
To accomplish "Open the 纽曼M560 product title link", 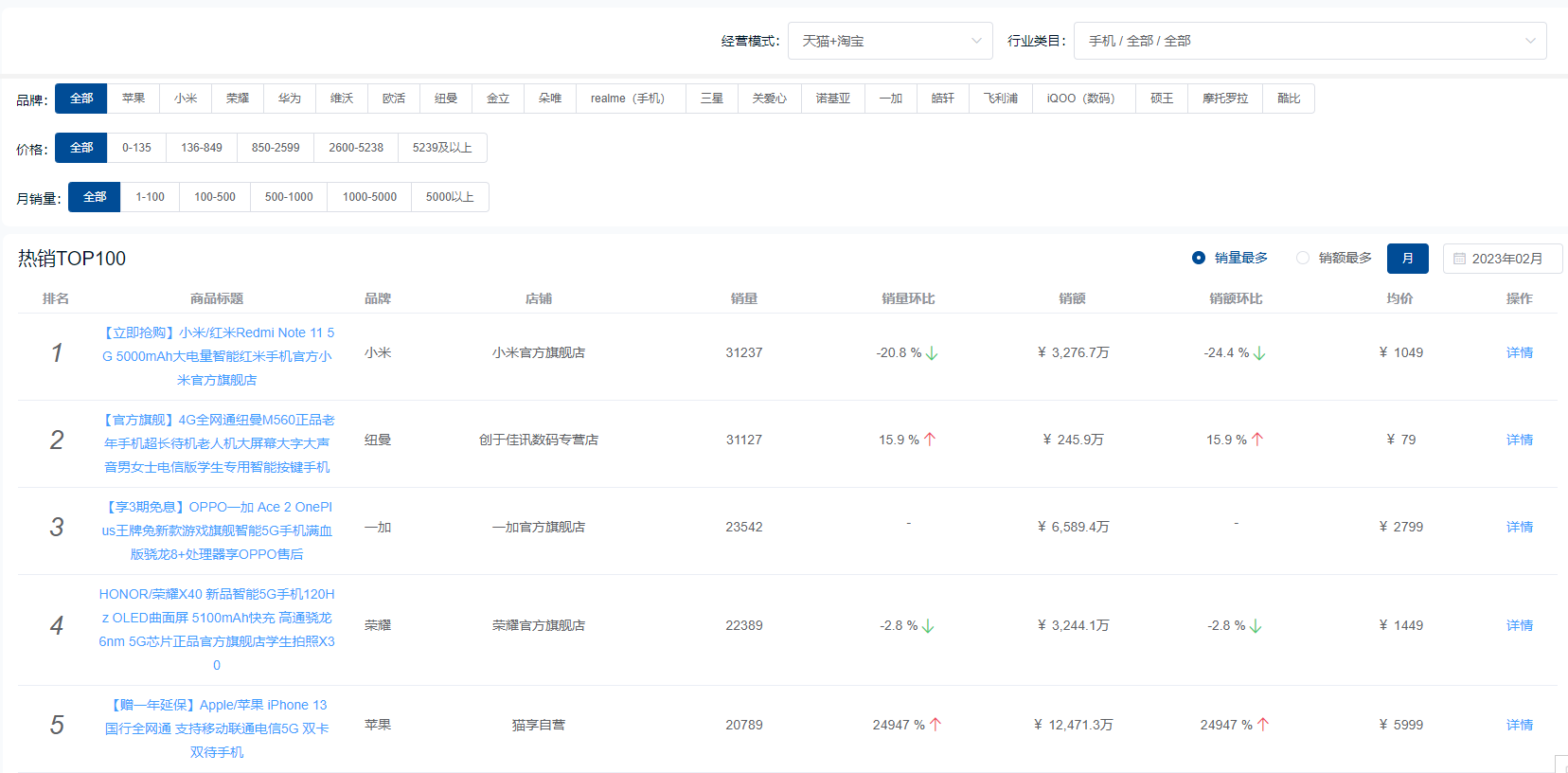I will tap(217, 443).
